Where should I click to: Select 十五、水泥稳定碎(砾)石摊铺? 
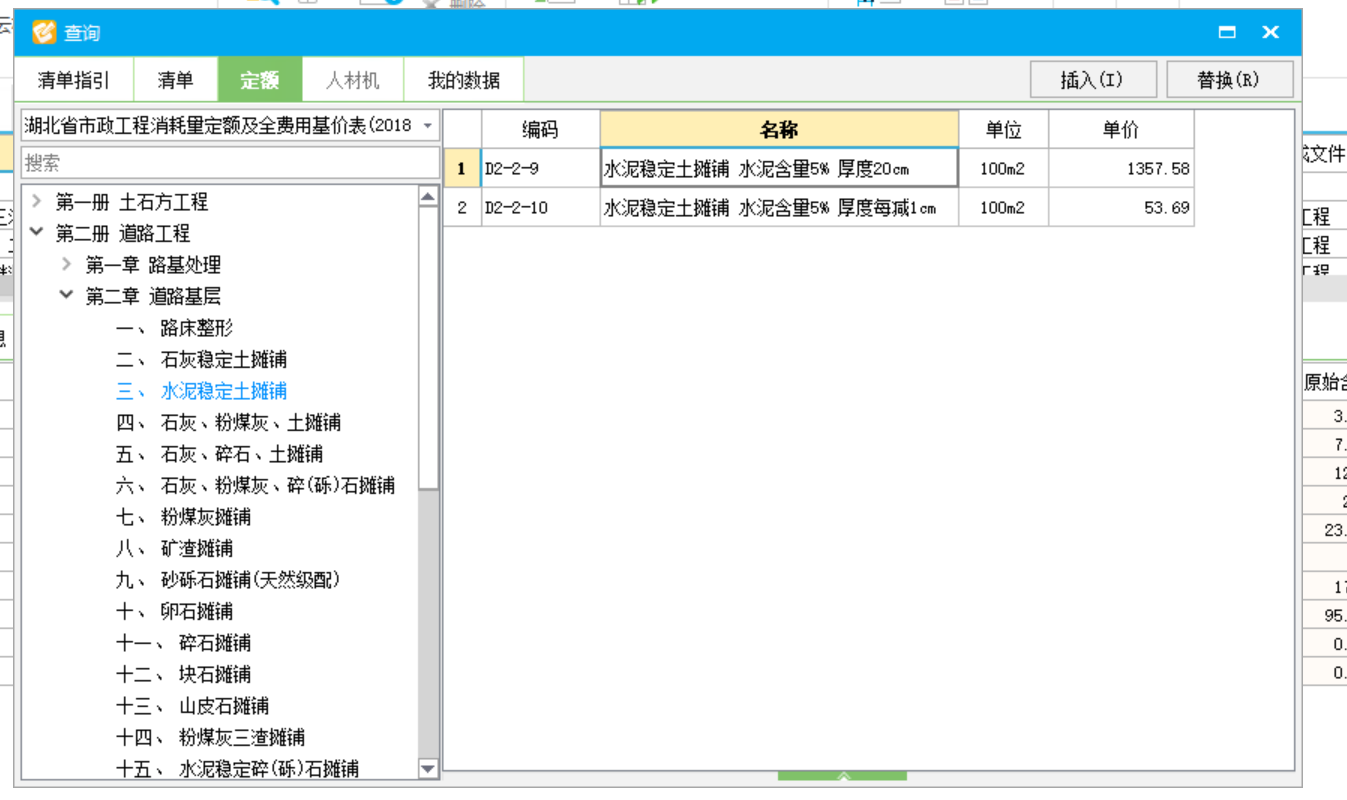point(237,769)
